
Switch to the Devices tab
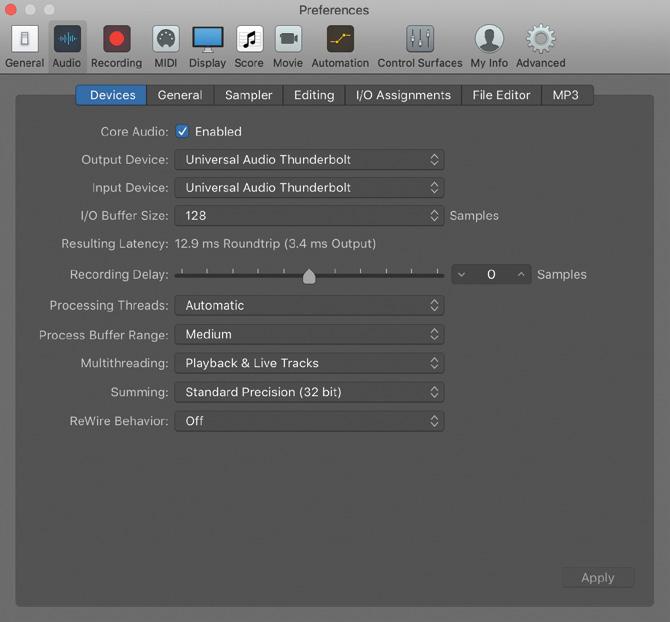[x=112, y=95]
